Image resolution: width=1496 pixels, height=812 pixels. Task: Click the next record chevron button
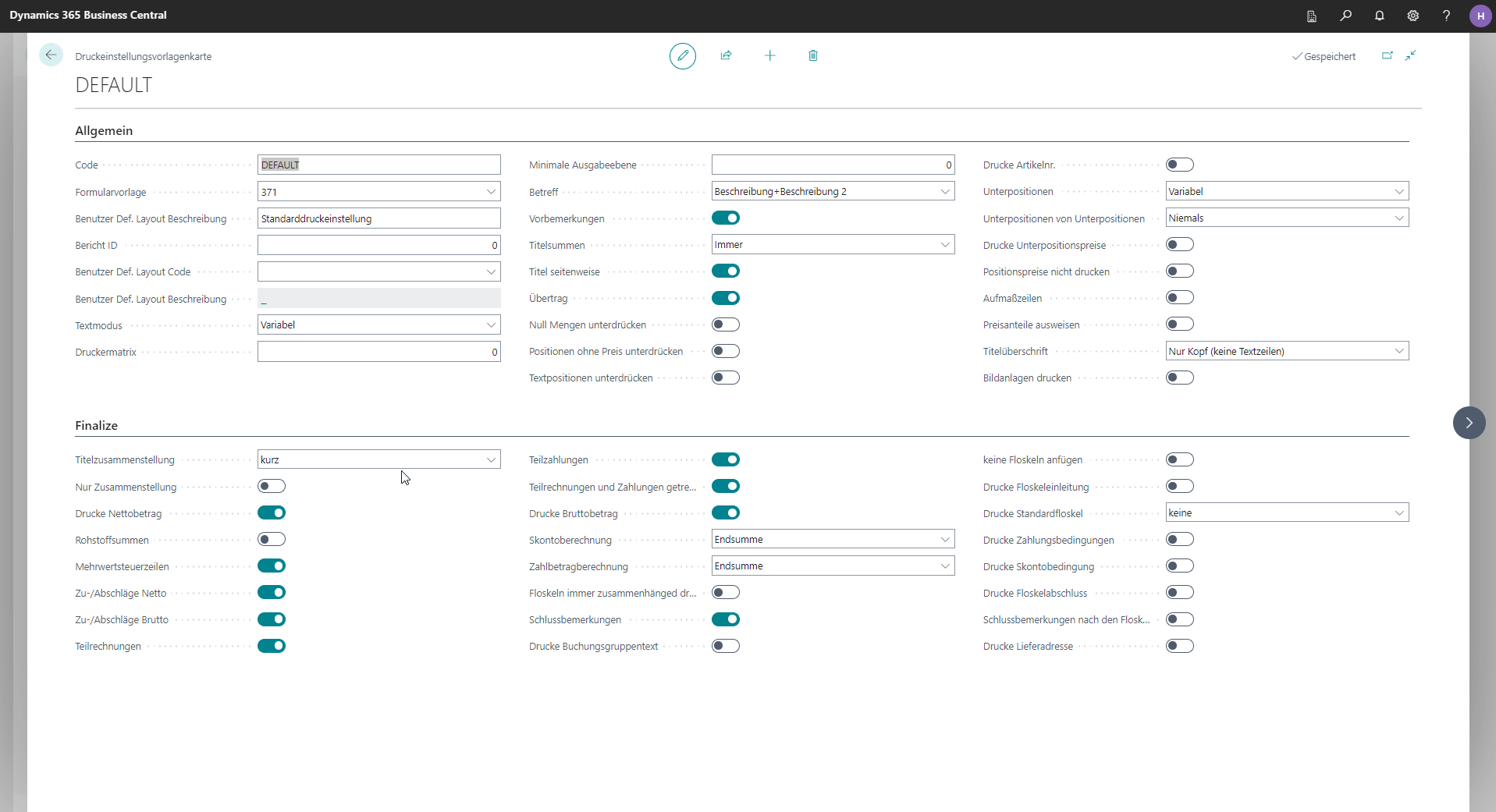click(1469, 423)
